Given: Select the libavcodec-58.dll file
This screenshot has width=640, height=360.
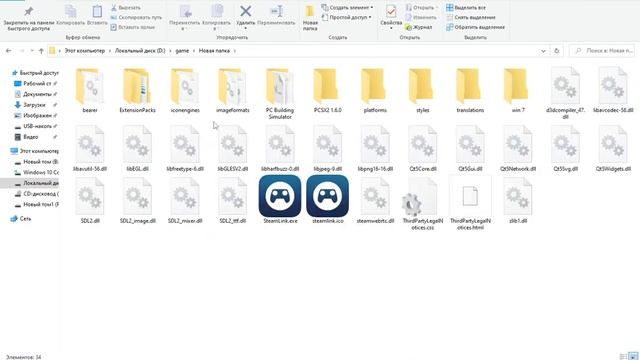Looking at the screenshot, I should [x=613, y=91].
